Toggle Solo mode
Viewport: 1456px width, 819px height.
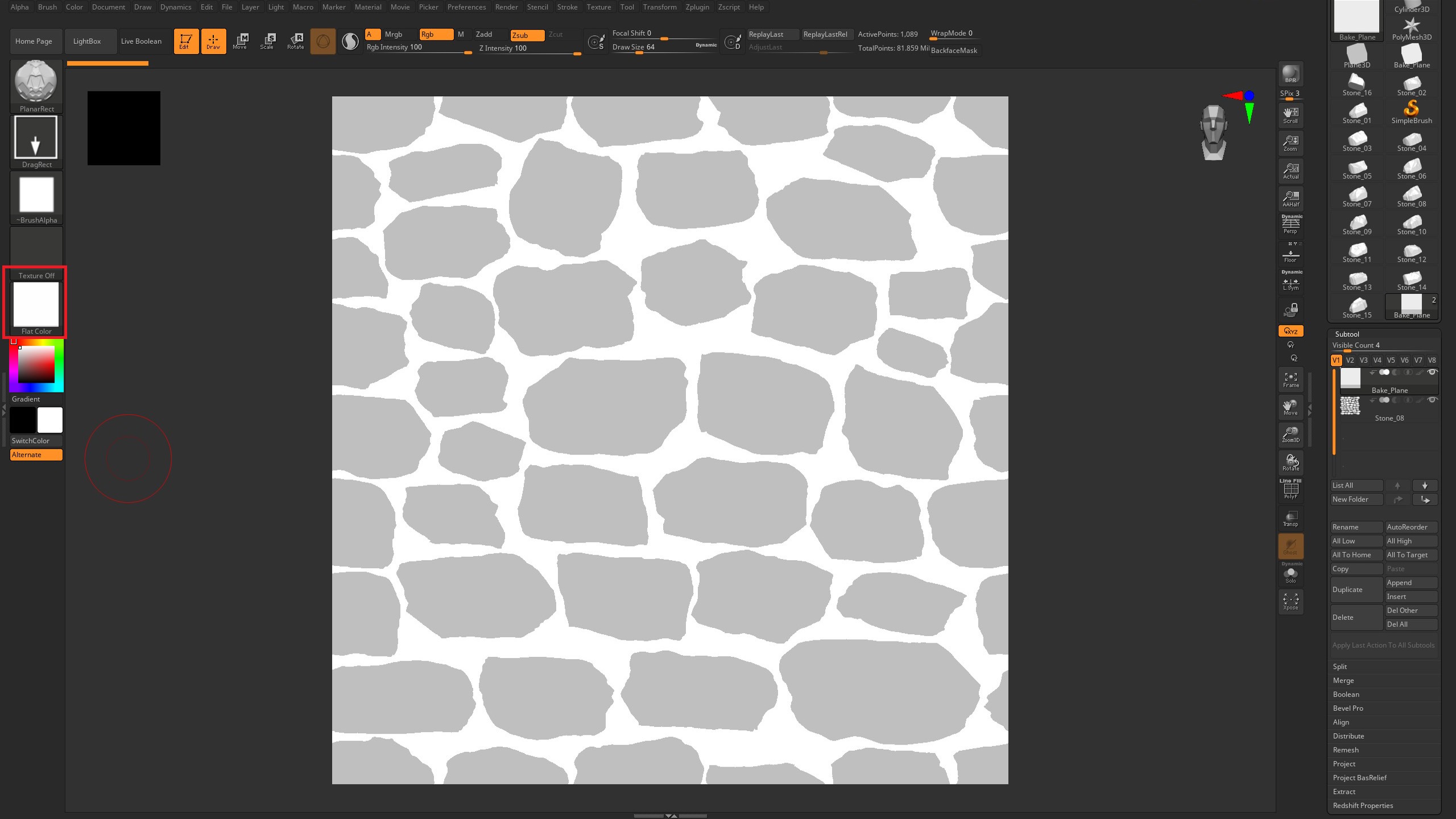coord(1290,573)
